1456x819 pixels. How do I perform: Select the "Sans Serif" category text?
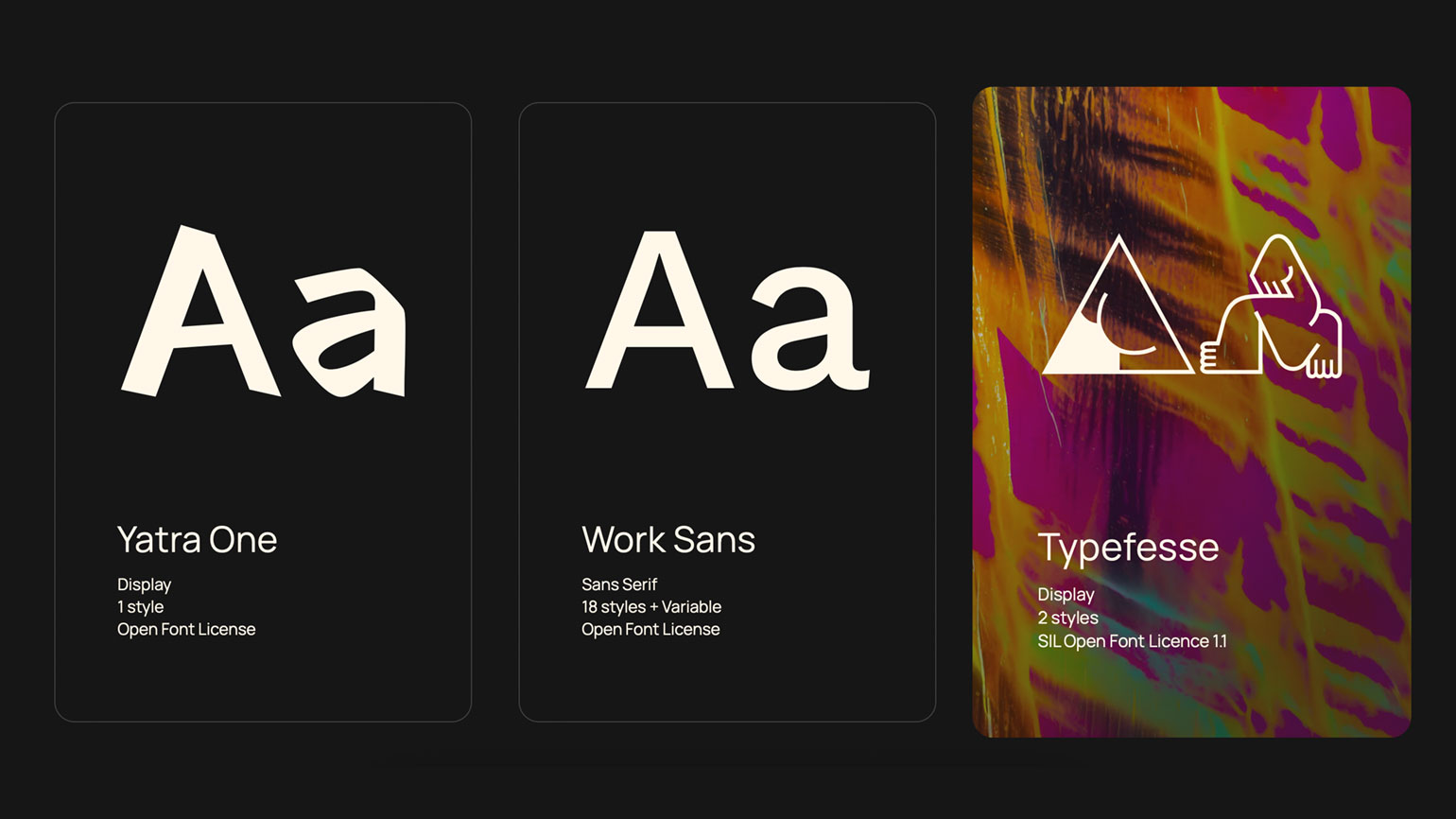click(x=619, y=584)
